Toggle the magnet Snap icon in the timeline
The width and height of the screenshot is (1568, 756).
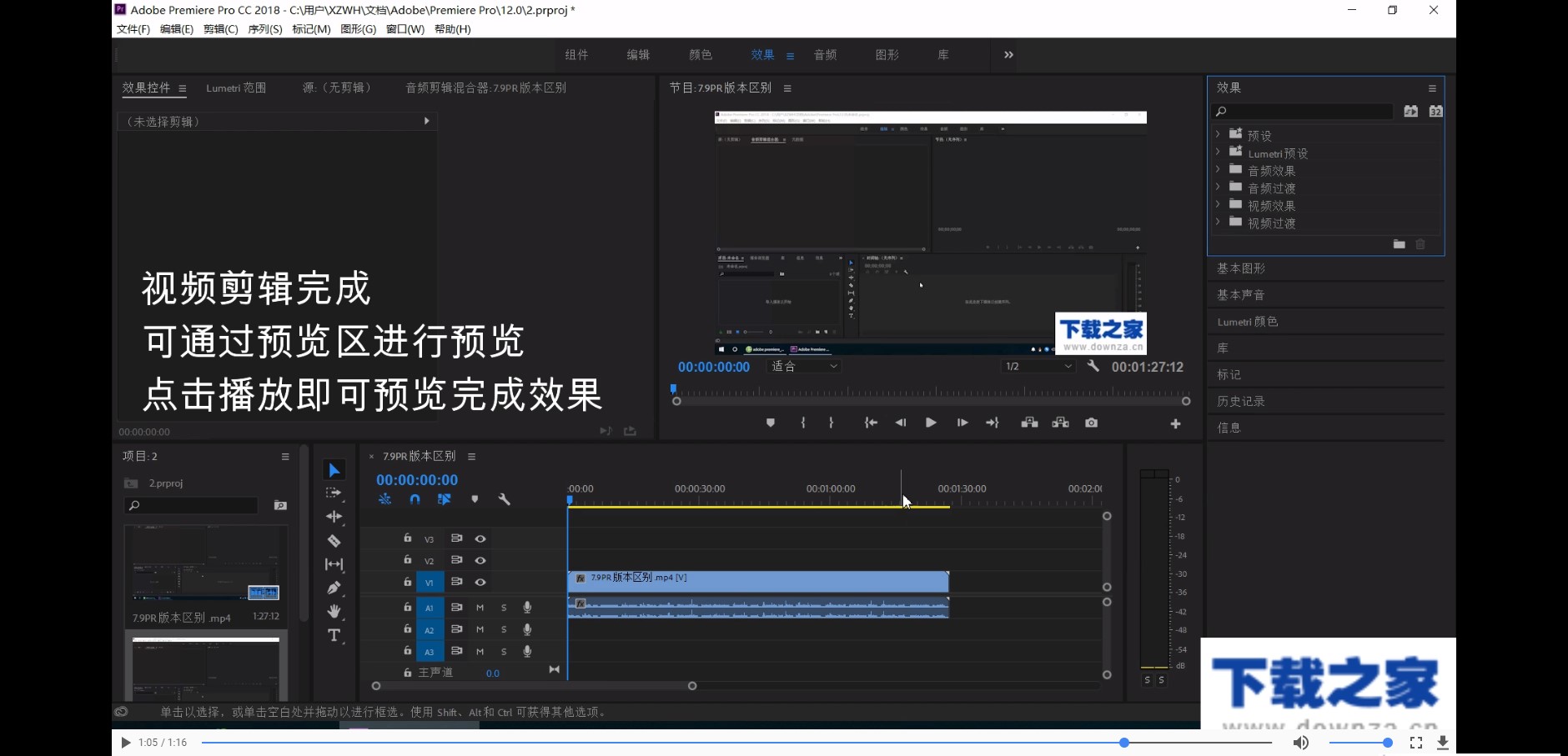coord(415,499)
